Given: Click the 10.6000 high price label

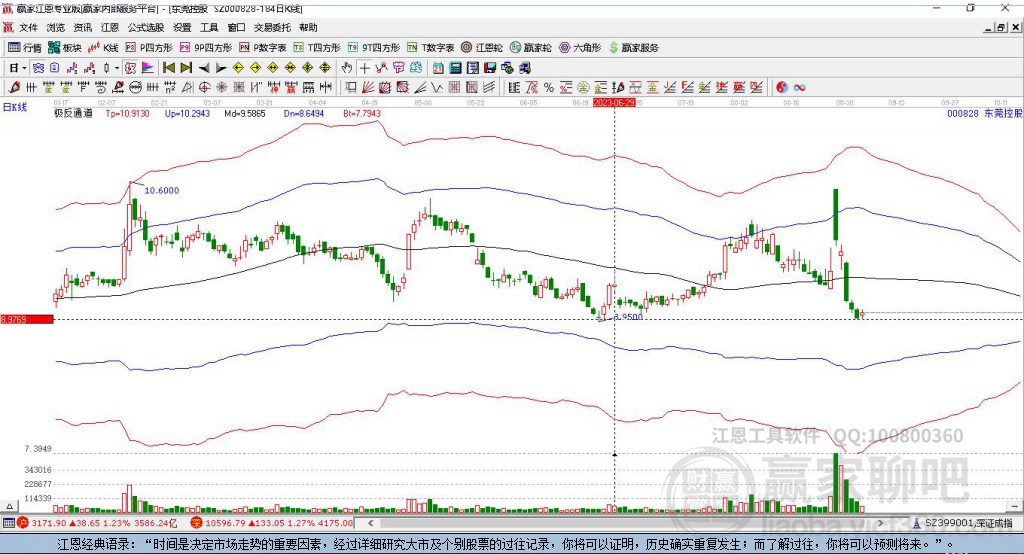Looking at the screenshot, I should tap(162, 190).
